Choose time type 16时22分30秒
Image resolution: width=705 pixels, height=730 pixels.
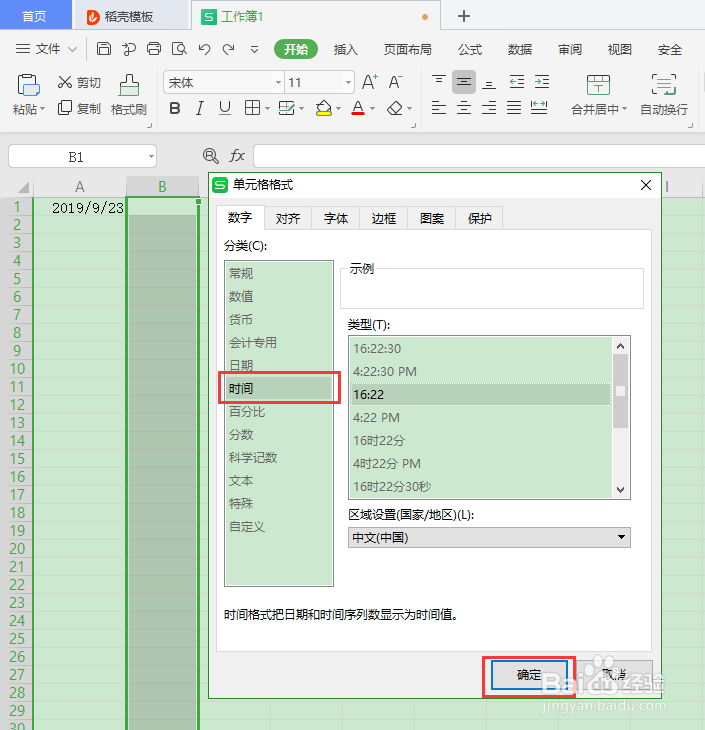click(481, 487)
